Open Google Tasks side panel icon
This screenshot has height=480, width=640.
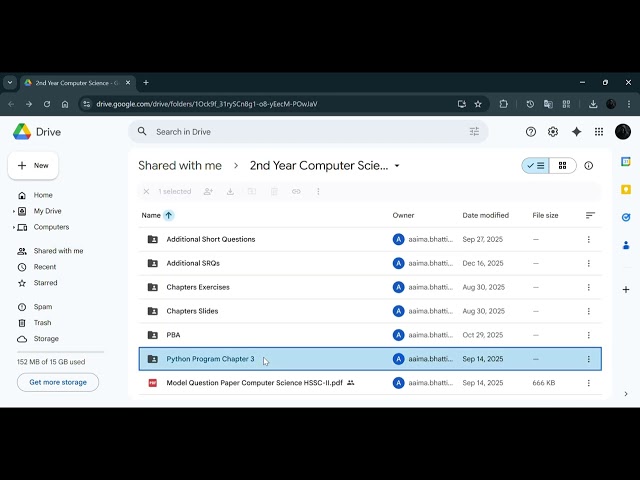626,217
